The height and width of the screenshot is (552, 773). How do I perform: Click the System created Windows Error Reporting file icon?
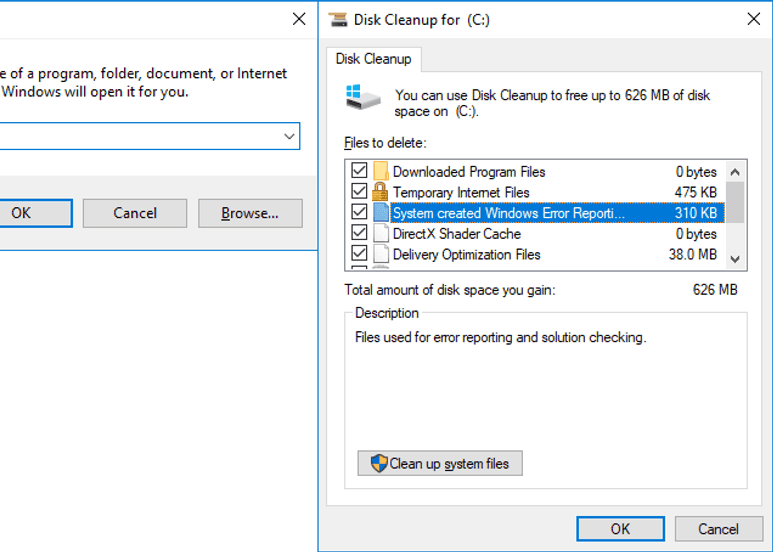(381, 212)
